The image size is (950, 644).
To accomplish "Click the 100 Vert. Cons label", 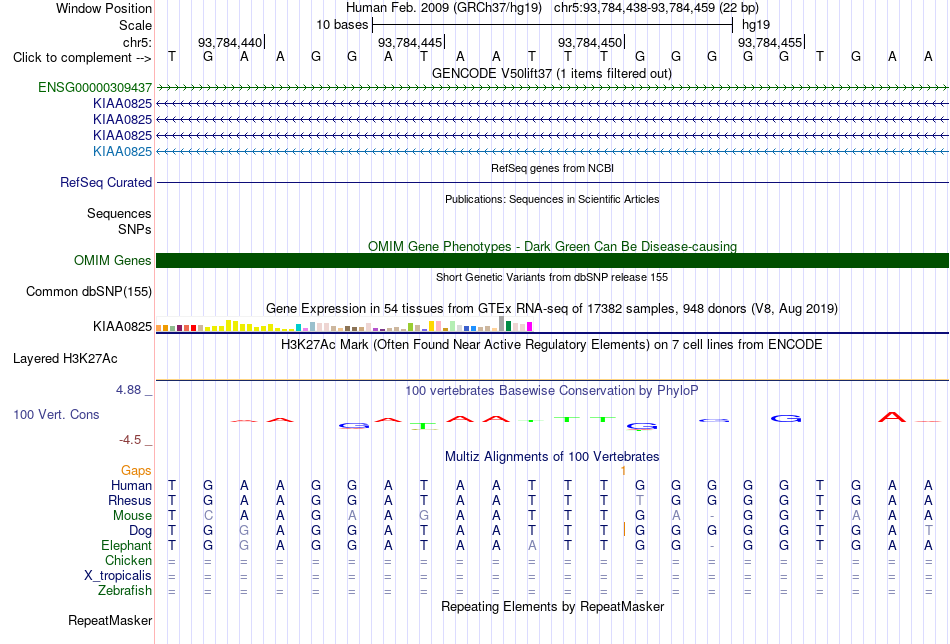I will (x=56, y=414).
